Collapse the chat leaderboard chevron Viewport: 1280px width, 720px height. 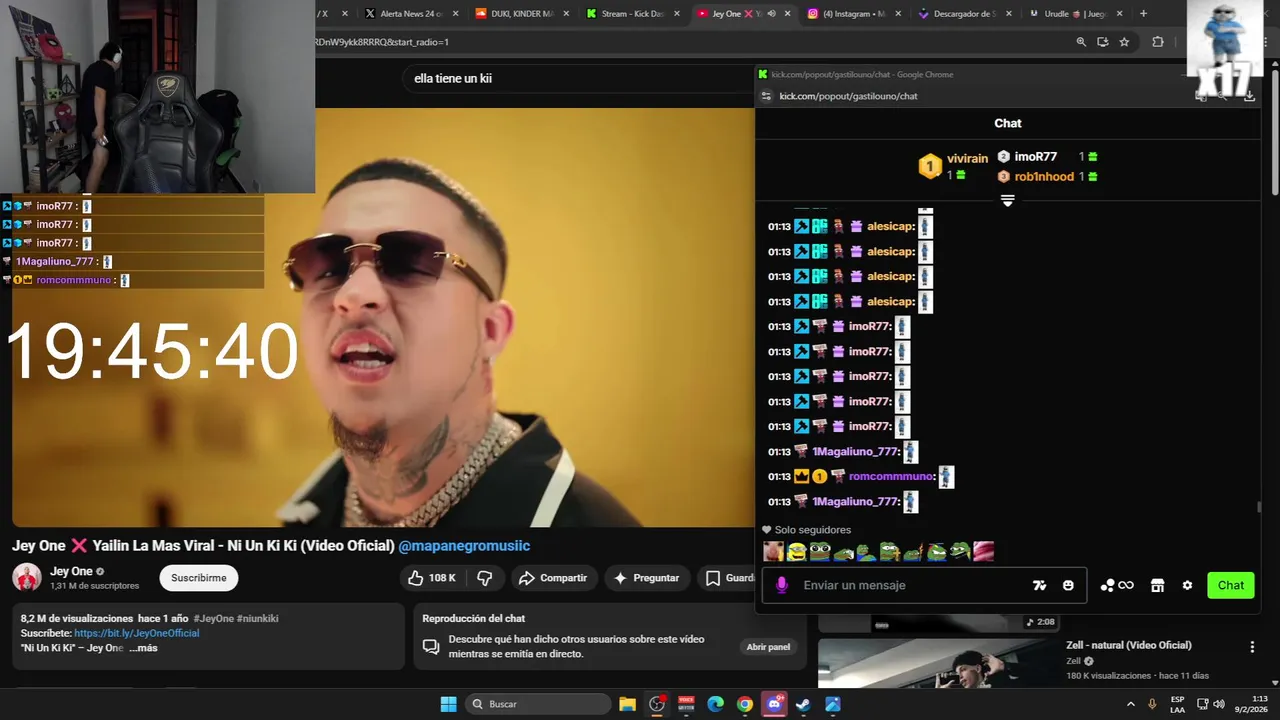[x=1007, y=200]
